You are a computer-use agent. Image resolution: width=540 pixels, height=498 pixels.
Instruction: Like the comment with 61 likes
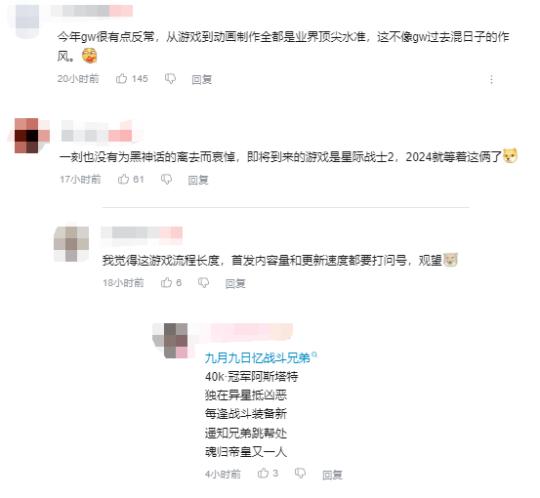coord(123,179)
